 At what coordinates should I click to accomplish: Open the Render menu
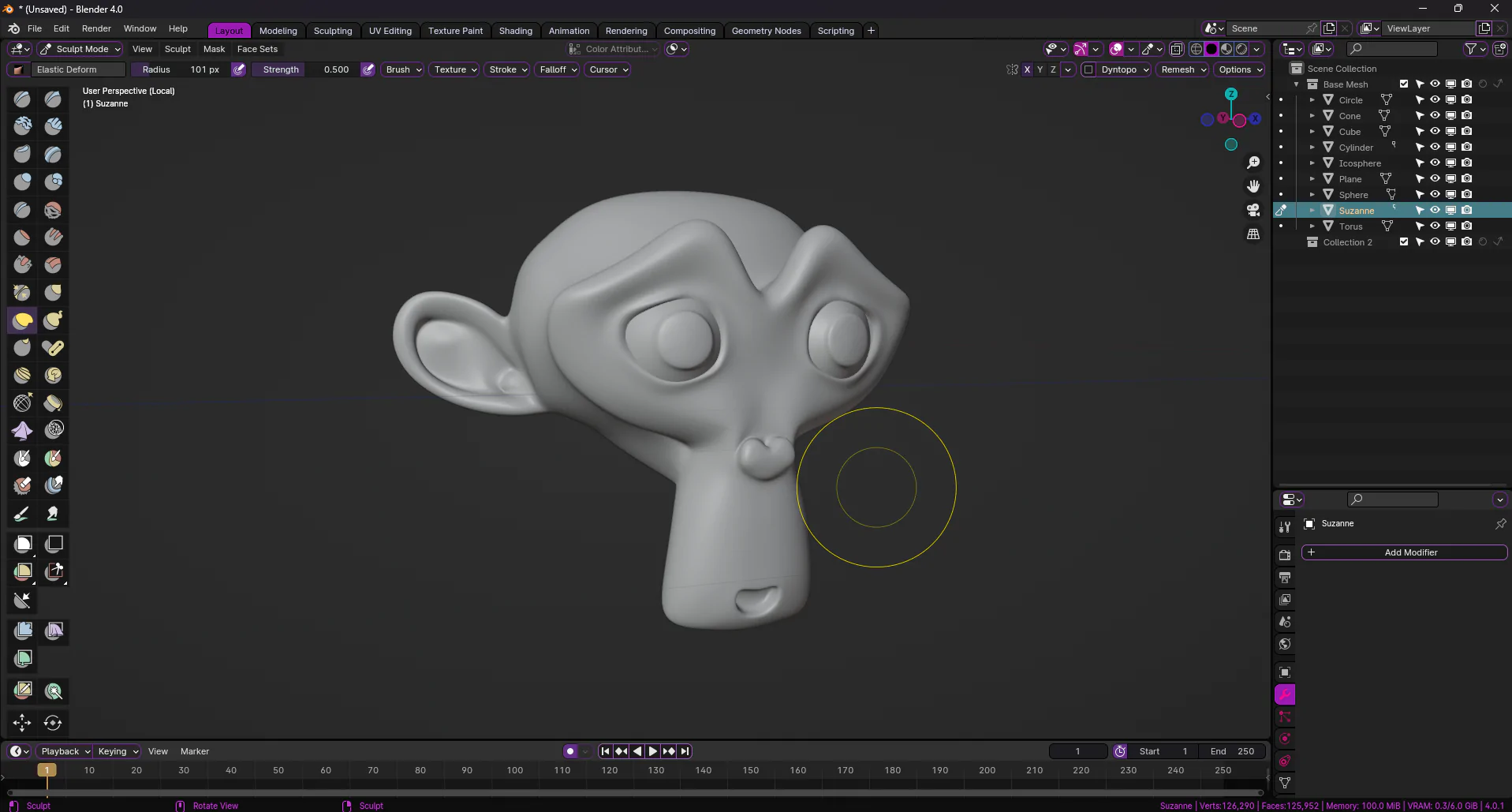[96, 28]
